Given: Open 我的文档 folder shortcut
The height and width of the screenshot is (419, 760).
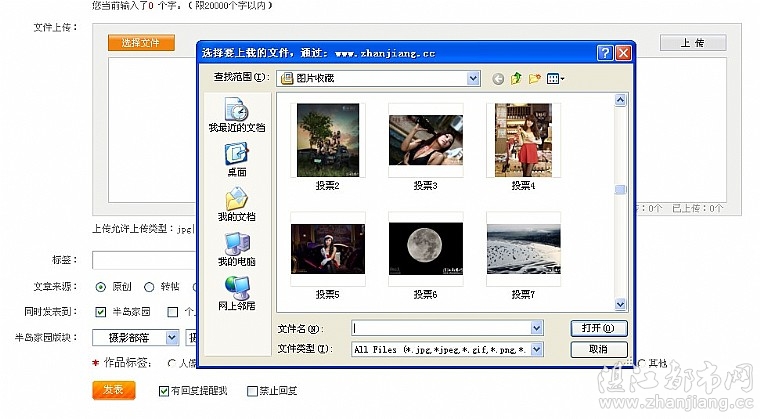Looking at the screenshot, I should (236, 203).
